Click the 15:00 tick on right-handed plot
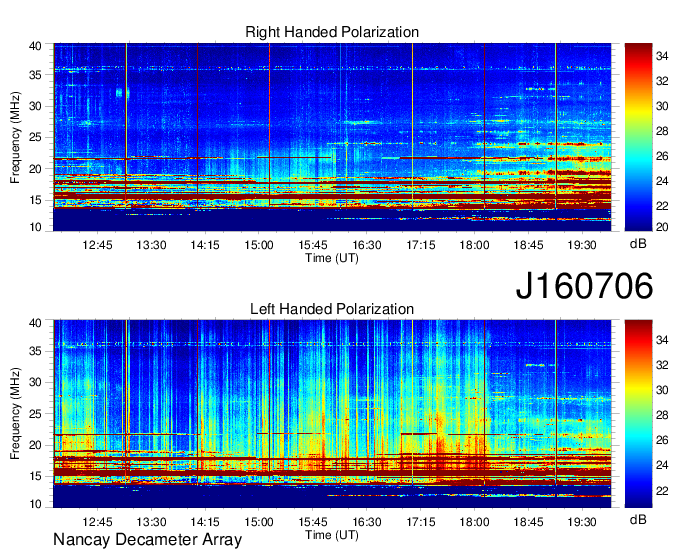This screenshot has width=680, height=552. (x=259, y=245)
